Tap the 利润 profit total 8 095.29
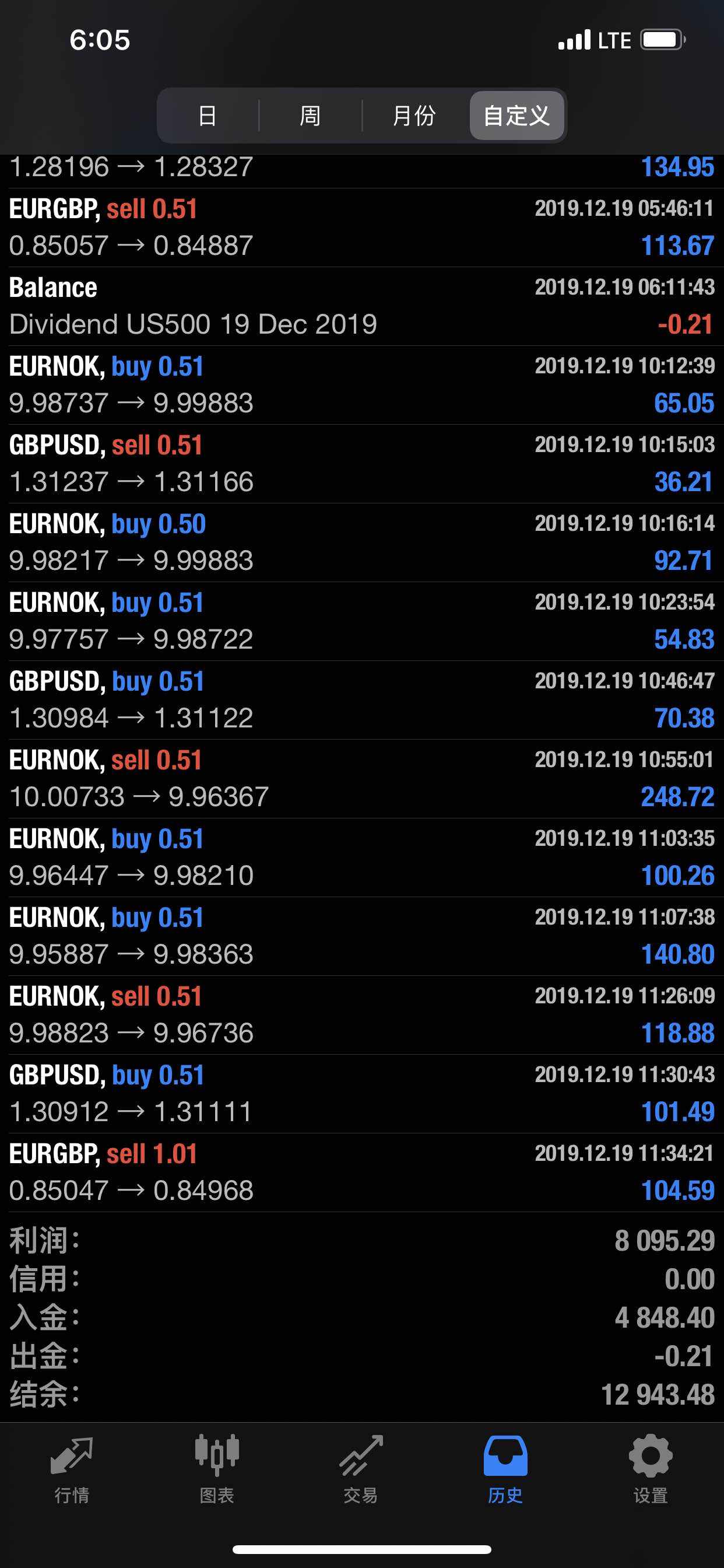The image size is (724, 1568). 664,1240
